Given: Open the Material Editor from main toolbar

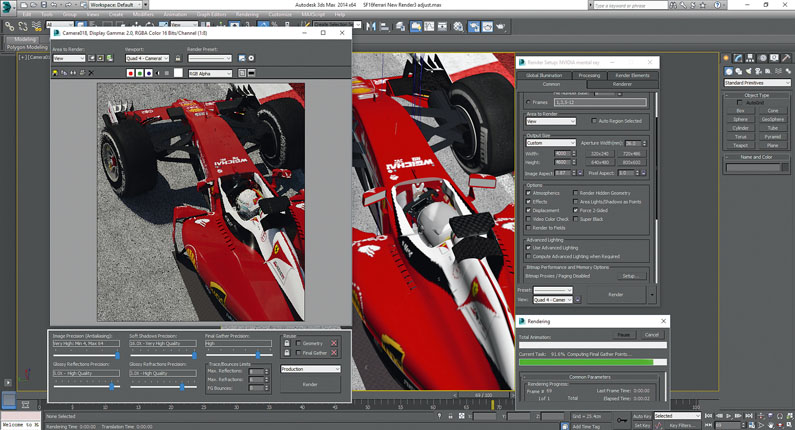Looking at the screenshot, I should point(458,26).
